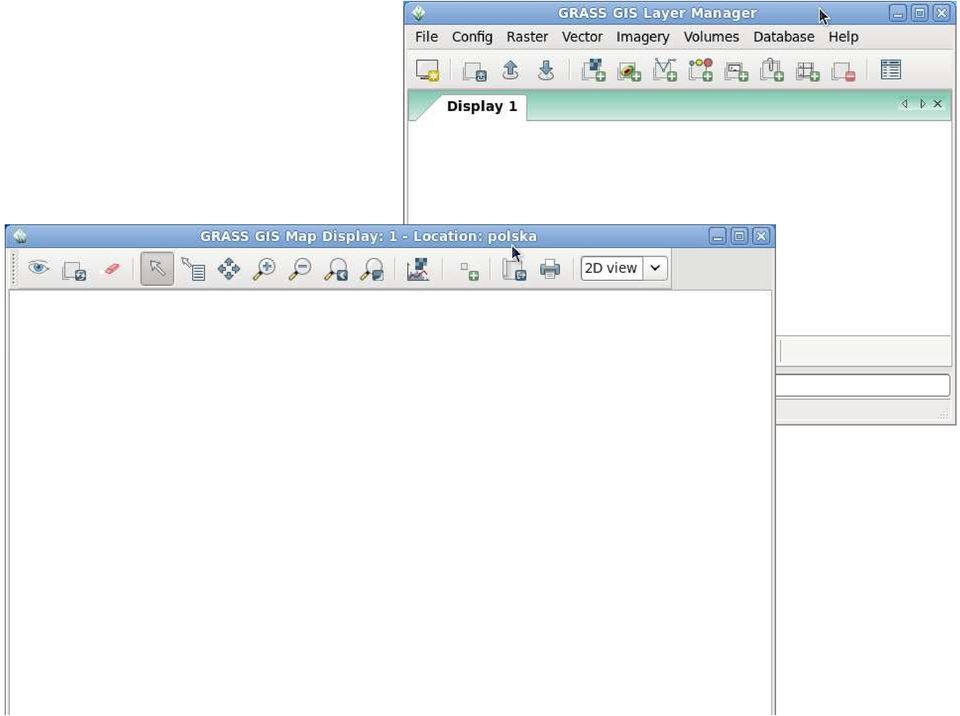The height and width of the screenshot is (716, 960).
Task: Close the GRASS GIS Map Display window
Action: pos(761,236)
